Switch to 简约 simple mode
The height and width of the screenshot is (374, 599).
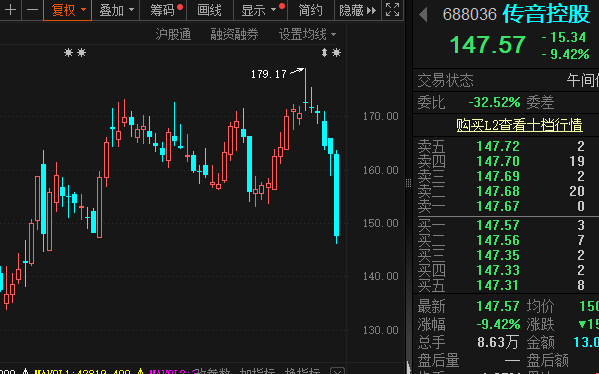coord(310,10)
